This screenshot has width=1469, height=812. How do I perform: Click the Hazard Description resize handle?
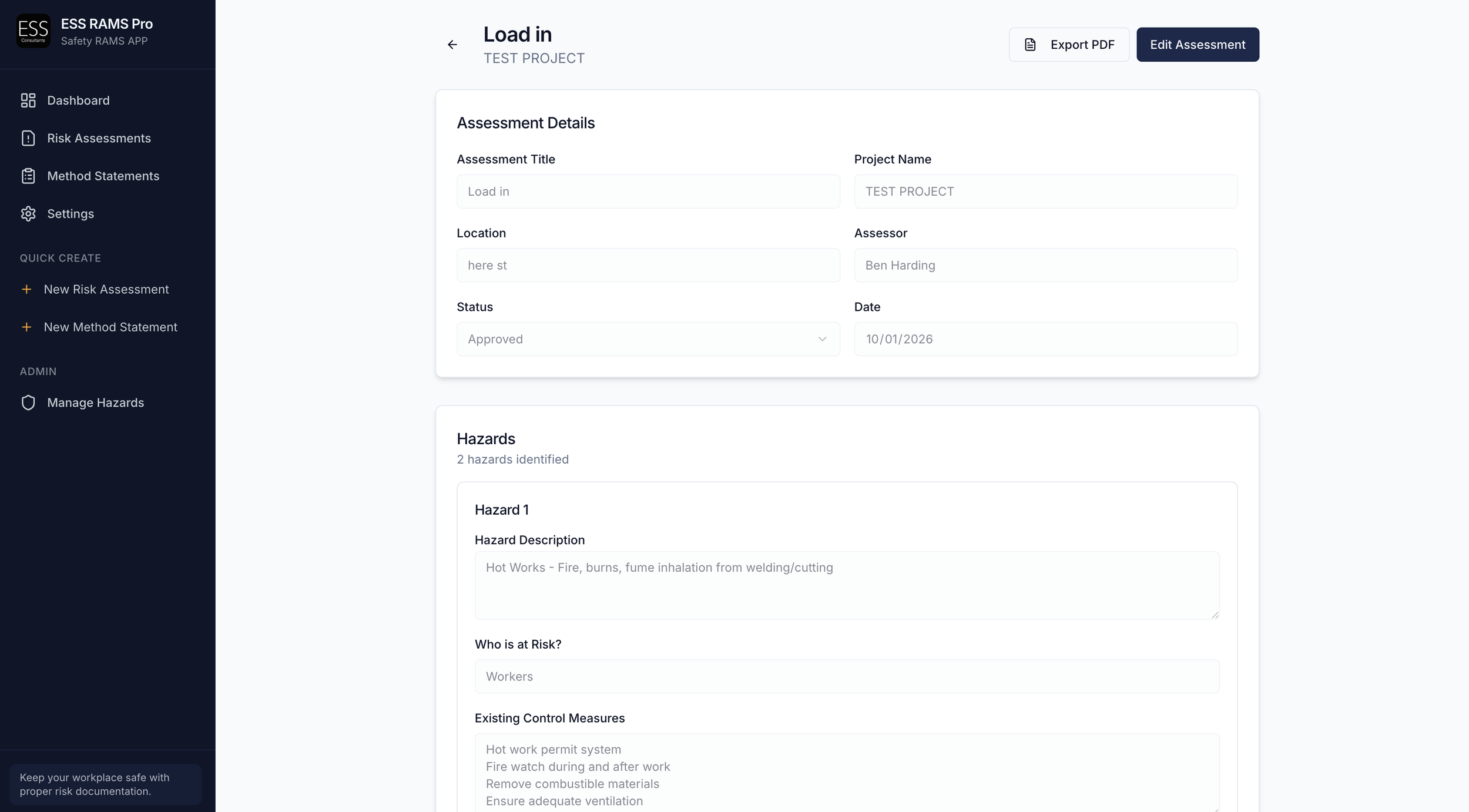[x=1215, y=615]
